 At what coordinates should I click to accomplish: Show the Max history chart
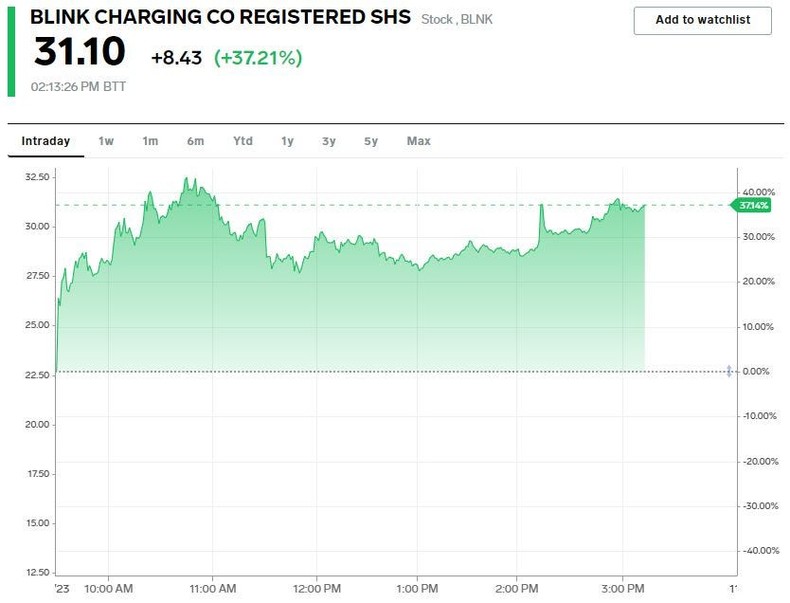tap(418, 141)
